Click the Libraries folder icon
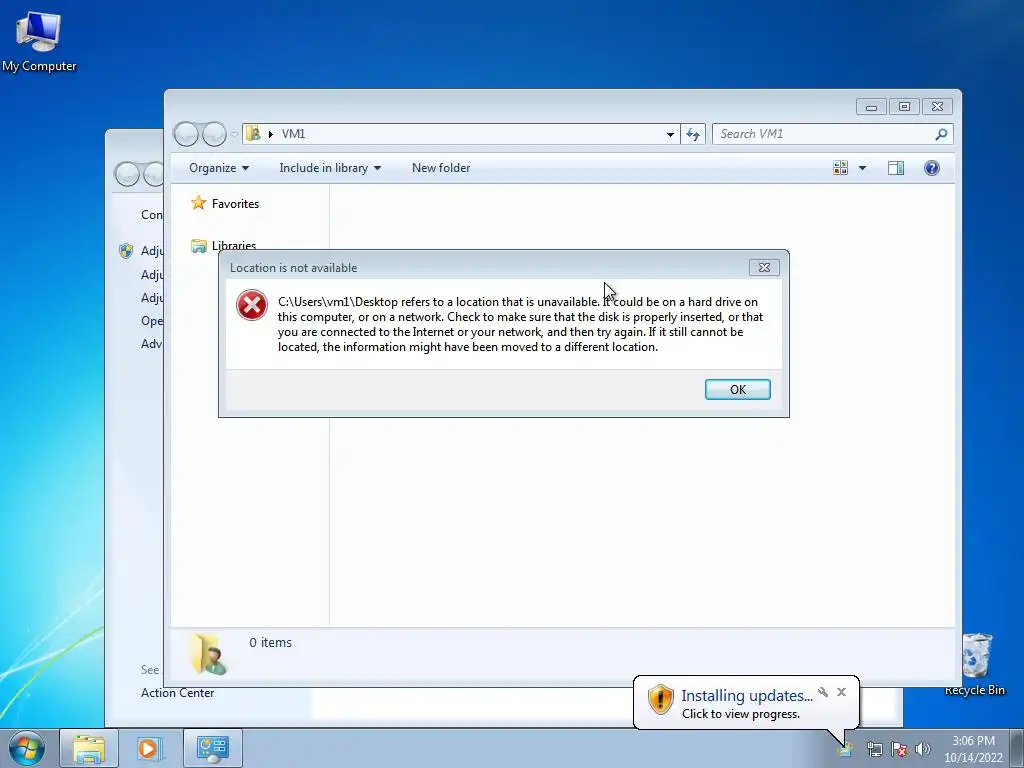 tap(199, 246)
